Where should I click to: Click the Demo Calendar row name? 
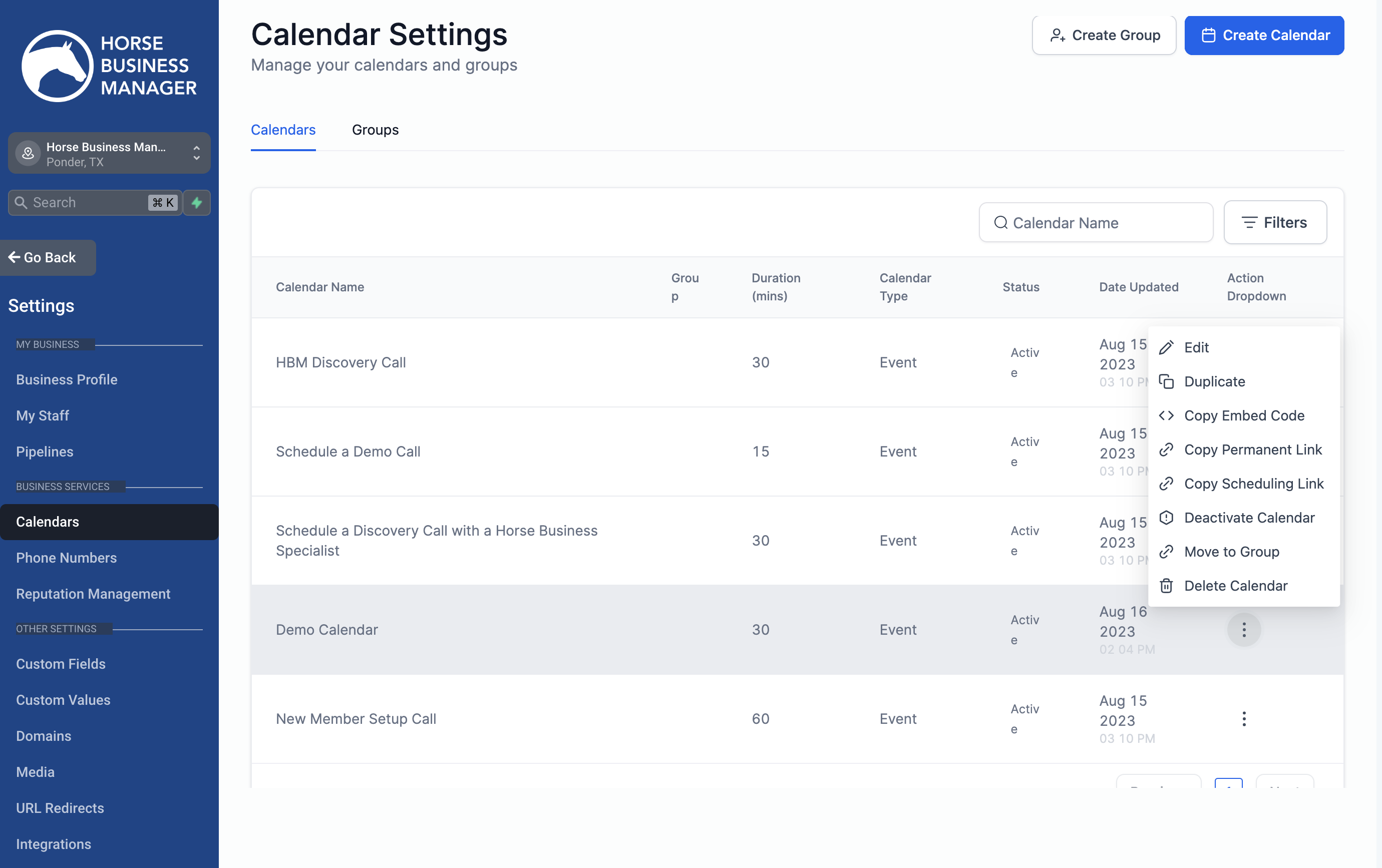click(x=326, y=629)
